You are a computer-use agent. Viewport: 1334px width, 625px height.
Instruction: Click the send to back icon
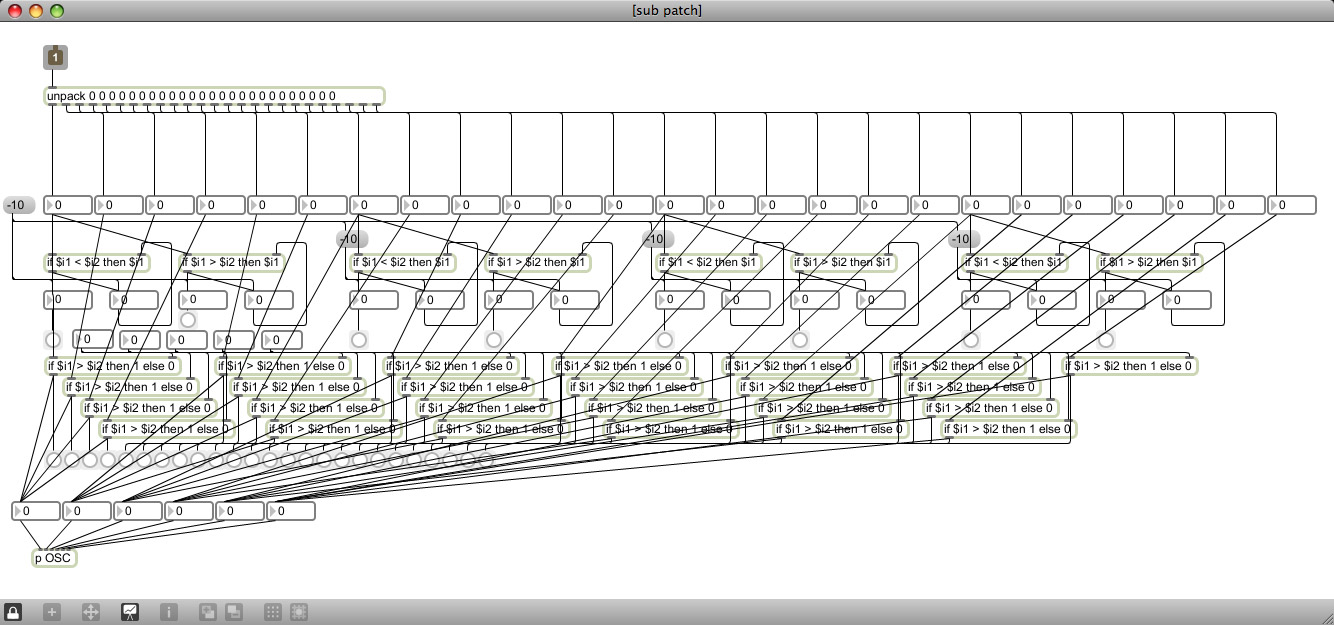click(232, 611)
